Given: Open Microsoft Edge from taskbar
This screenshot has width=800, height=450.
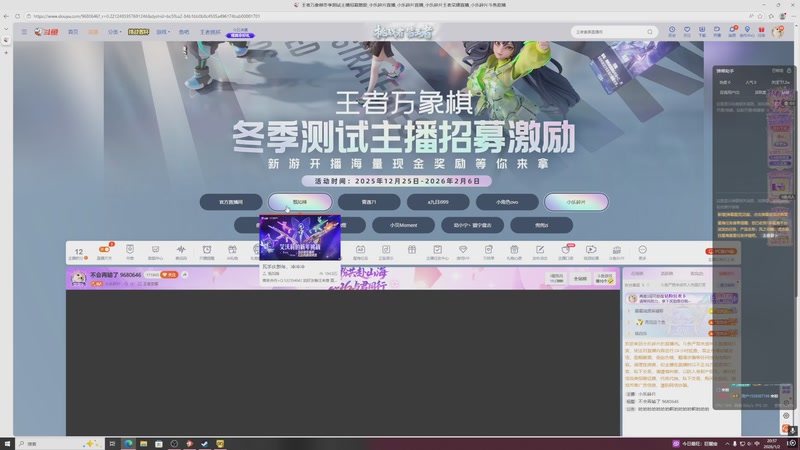Looking at the screenshot, I should pos(128,444).
